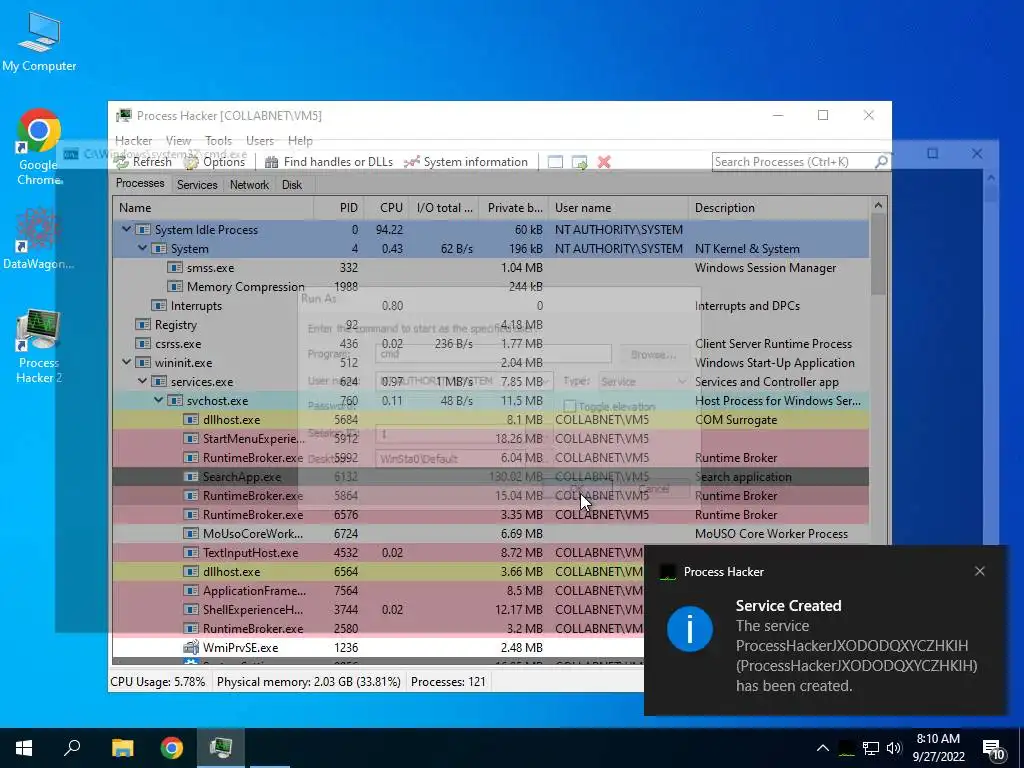This screenshot has width=1024, height=768.
Task: Click the taskbar search magnifier
Action: [72, 748]
